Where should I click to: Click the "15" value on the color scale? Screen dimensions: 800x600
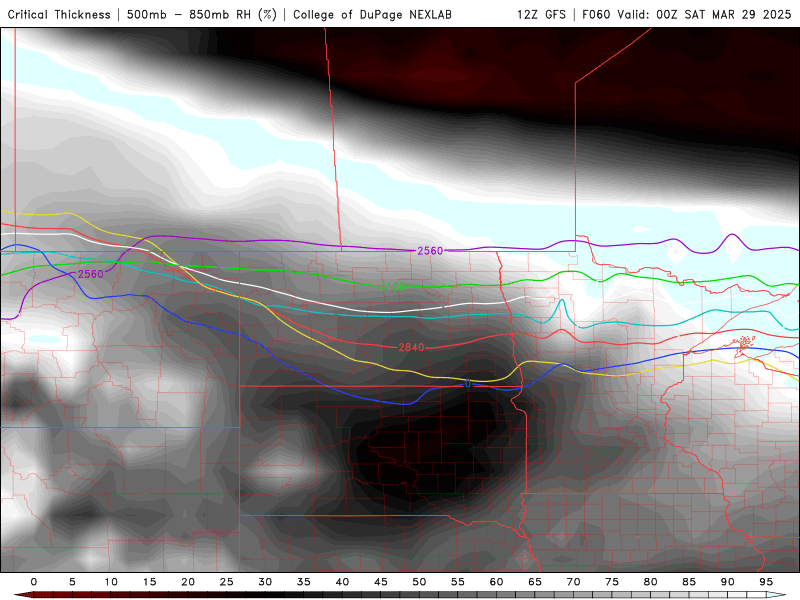(x=149, y=582)
